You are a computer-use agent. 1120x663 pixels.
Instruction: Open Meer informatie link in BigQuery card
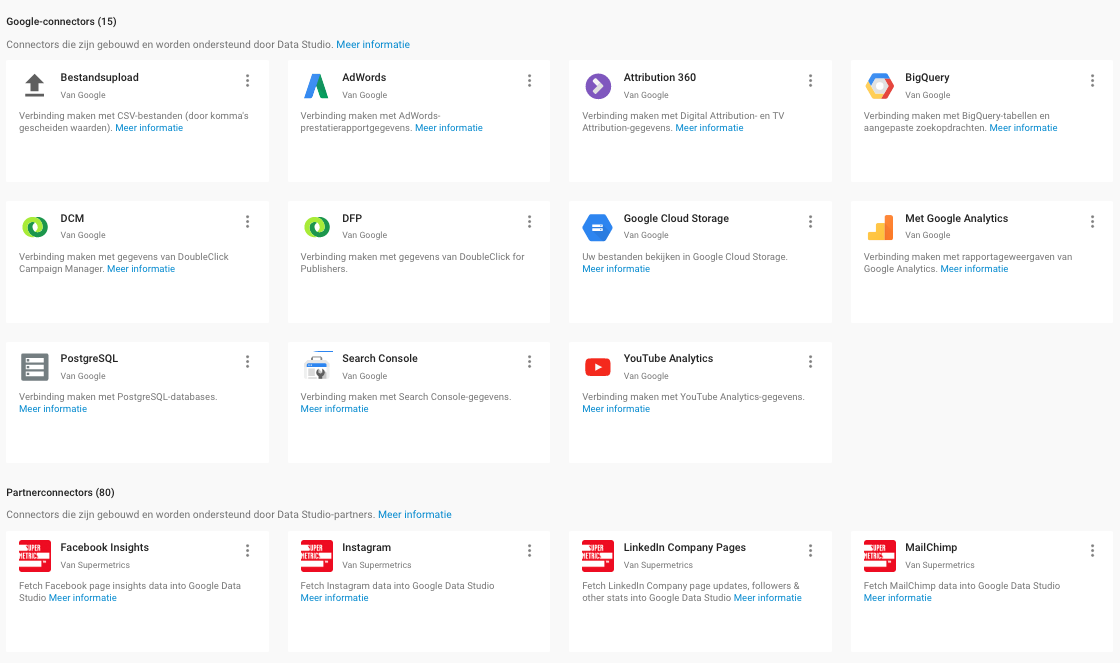click(x=1023, y=128)
